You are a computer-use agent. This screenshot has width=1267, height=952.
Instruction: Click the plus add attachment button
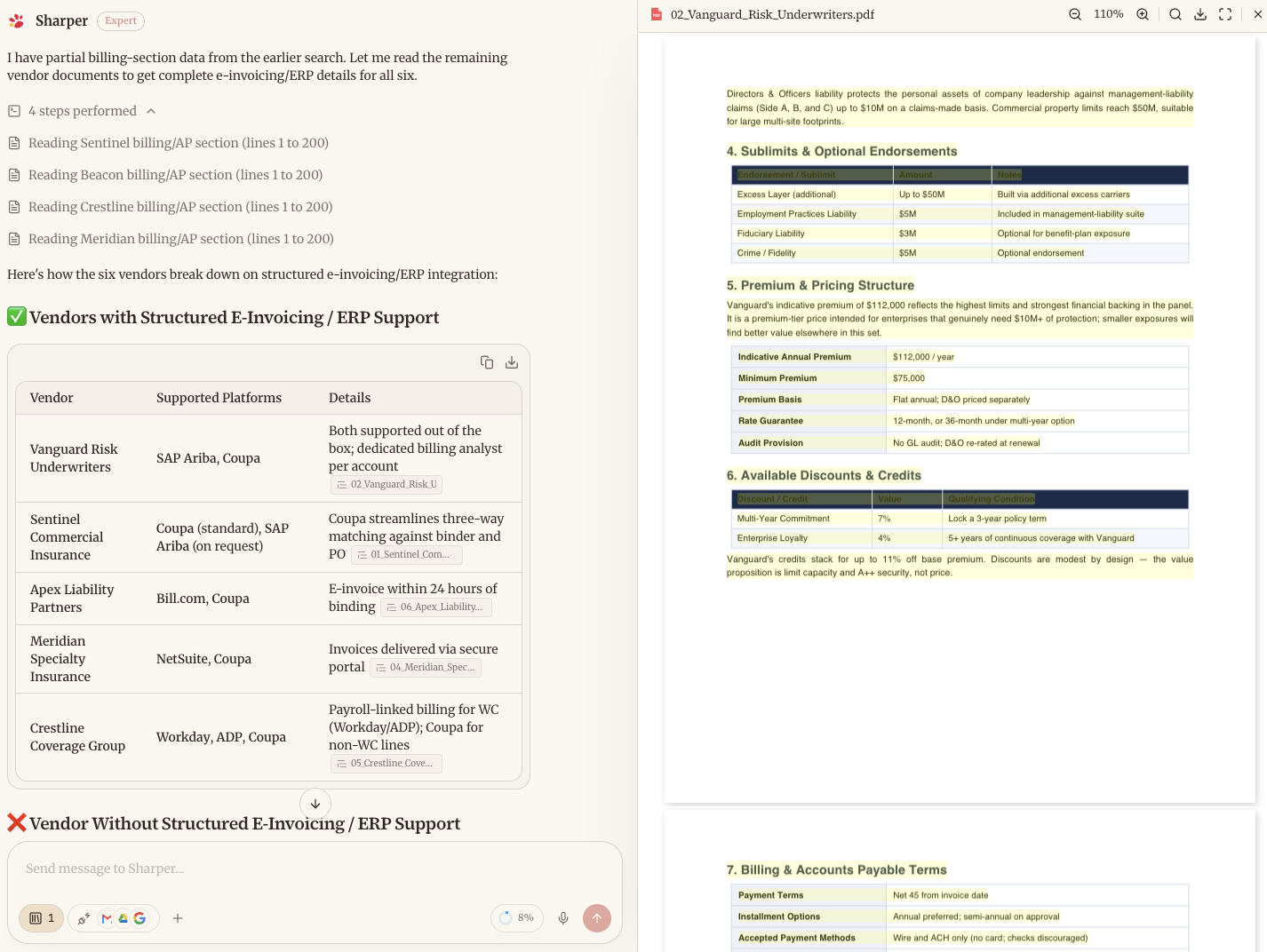178,918
